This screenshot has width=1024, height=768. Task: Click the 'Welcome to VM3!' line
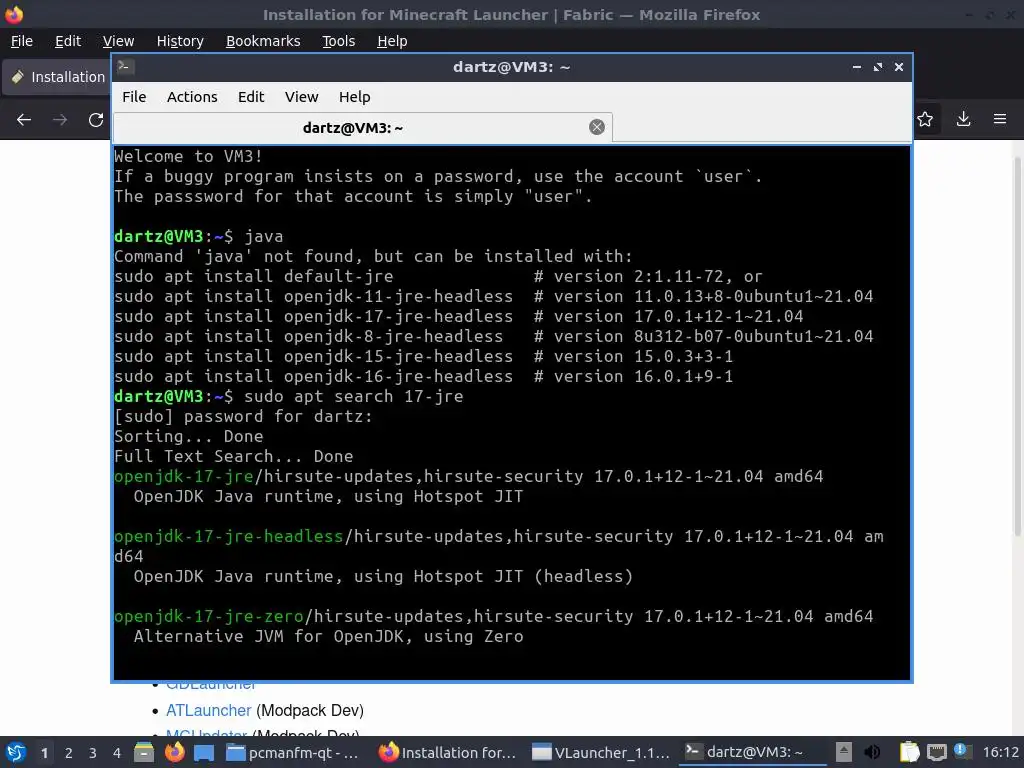pyautogui.click(x=188, y=156)
